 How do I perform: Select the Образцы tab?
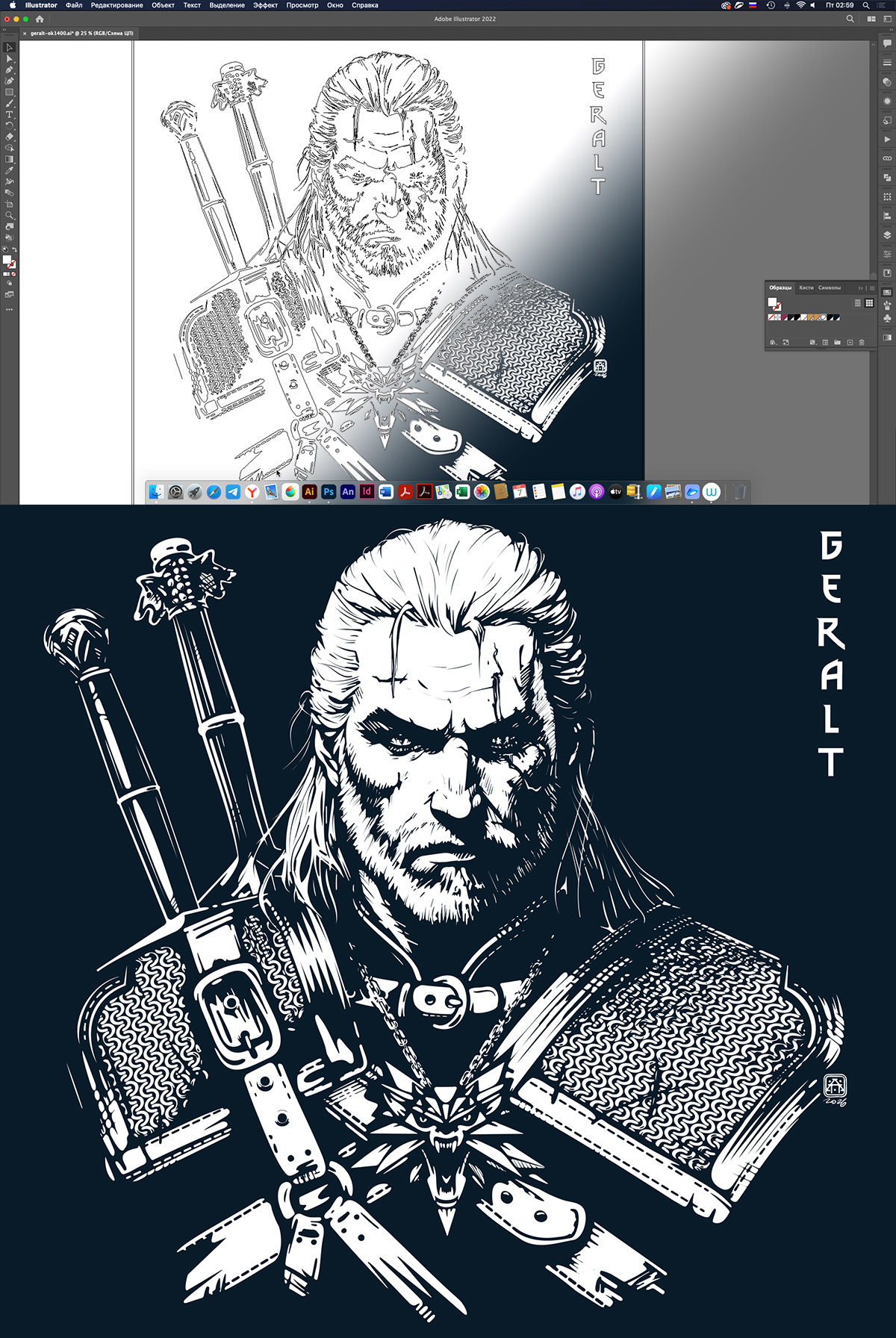pos(780,287)
